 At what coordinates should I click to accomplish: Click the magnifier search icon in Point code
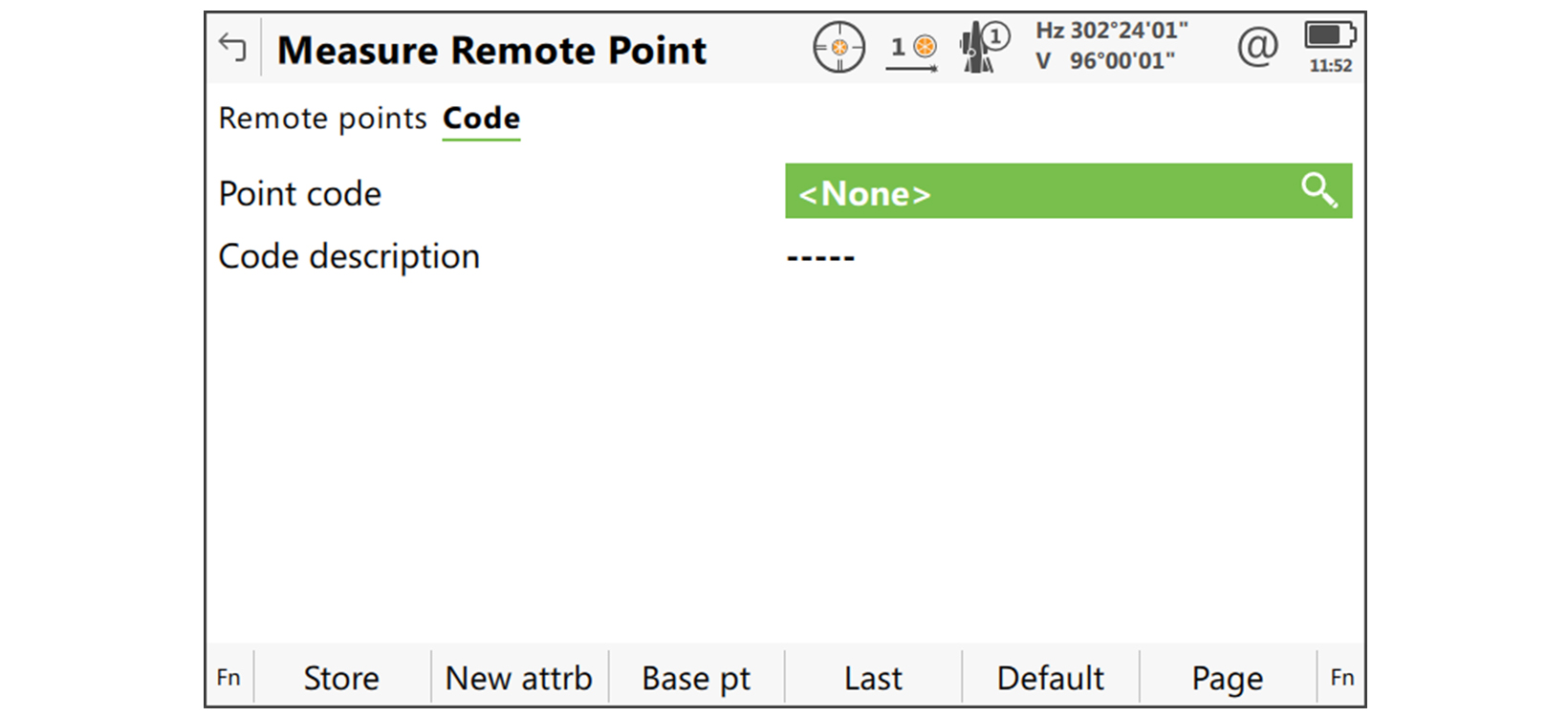click(x=1318, y=190)
